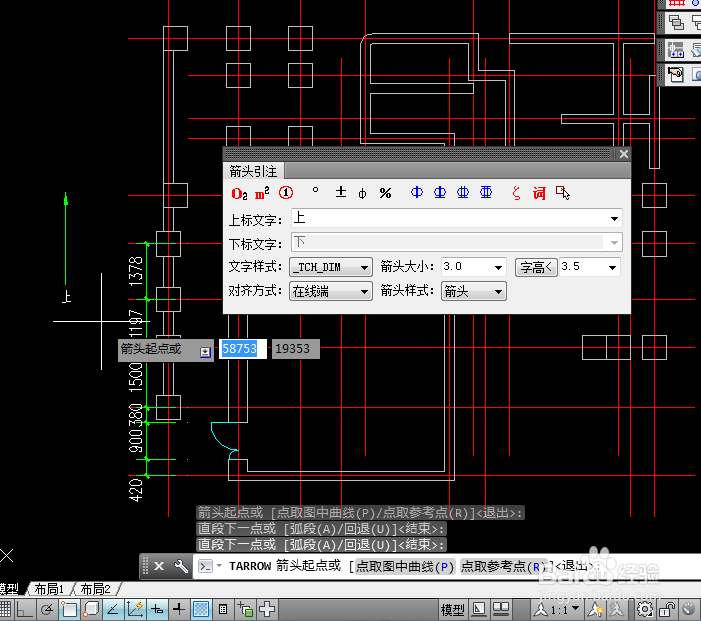
Task: Toggle selection cycling status icon
Action: pyautogui.click(x=245, y=609)
